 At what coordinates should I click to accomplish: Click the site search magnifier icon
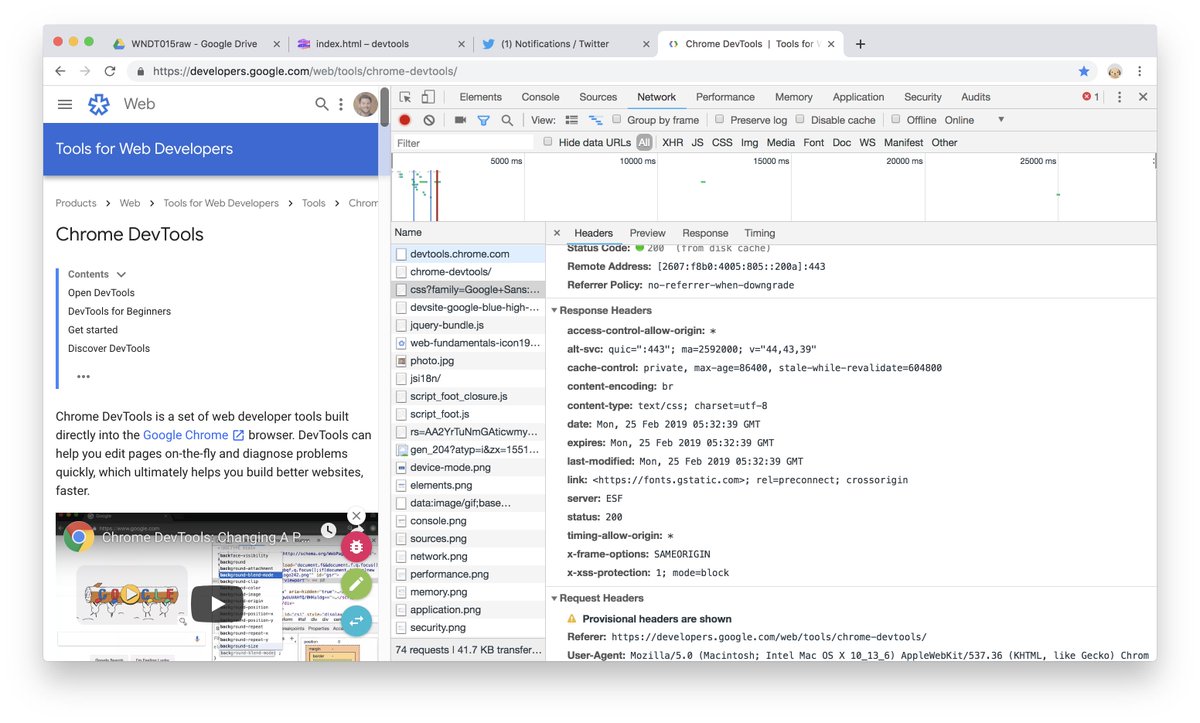click(321, 104)
